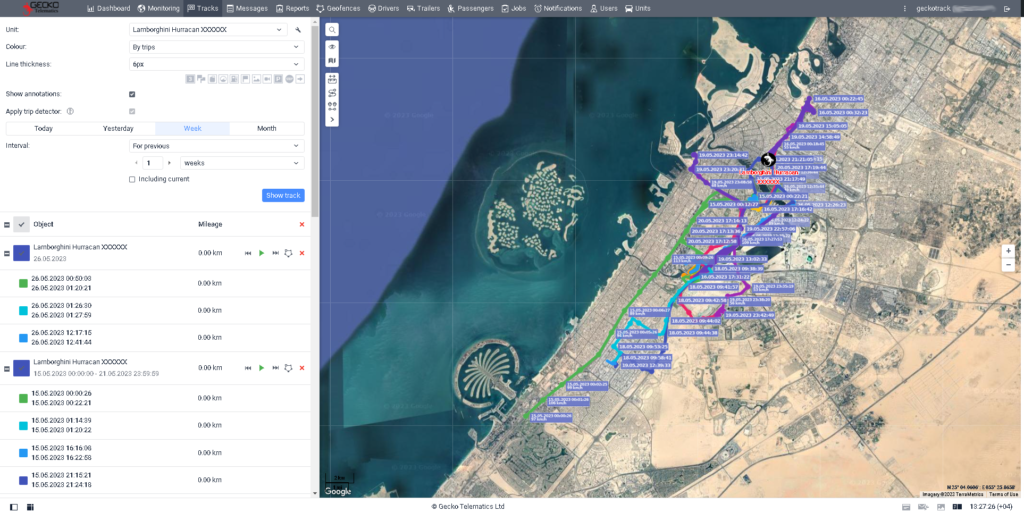Play the first Lamborghini track
Viewport: 1024px width, 512px height.
tap(261, 253)
